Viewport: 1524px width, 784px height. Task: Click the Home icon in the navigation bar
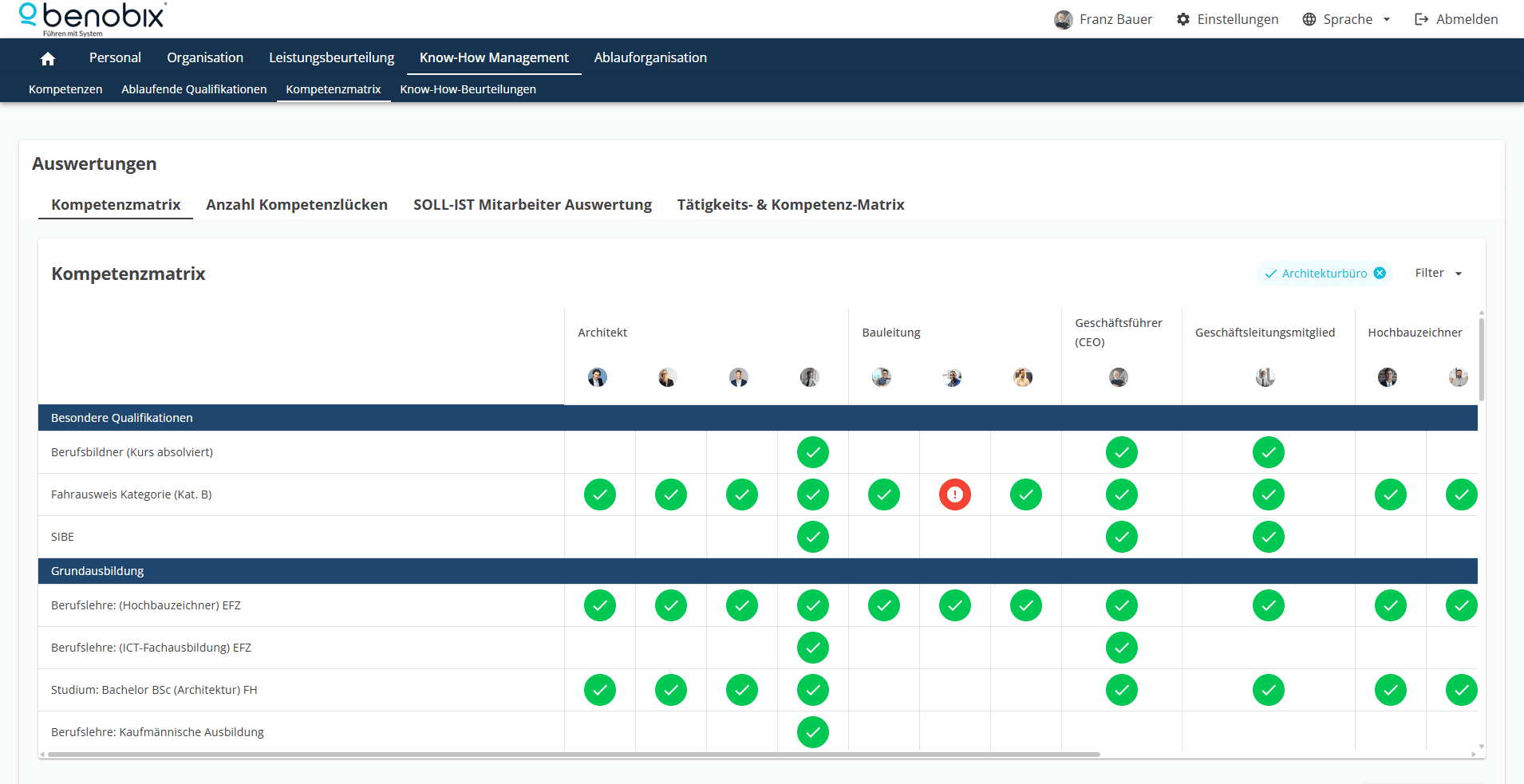[x=47, y=57]
